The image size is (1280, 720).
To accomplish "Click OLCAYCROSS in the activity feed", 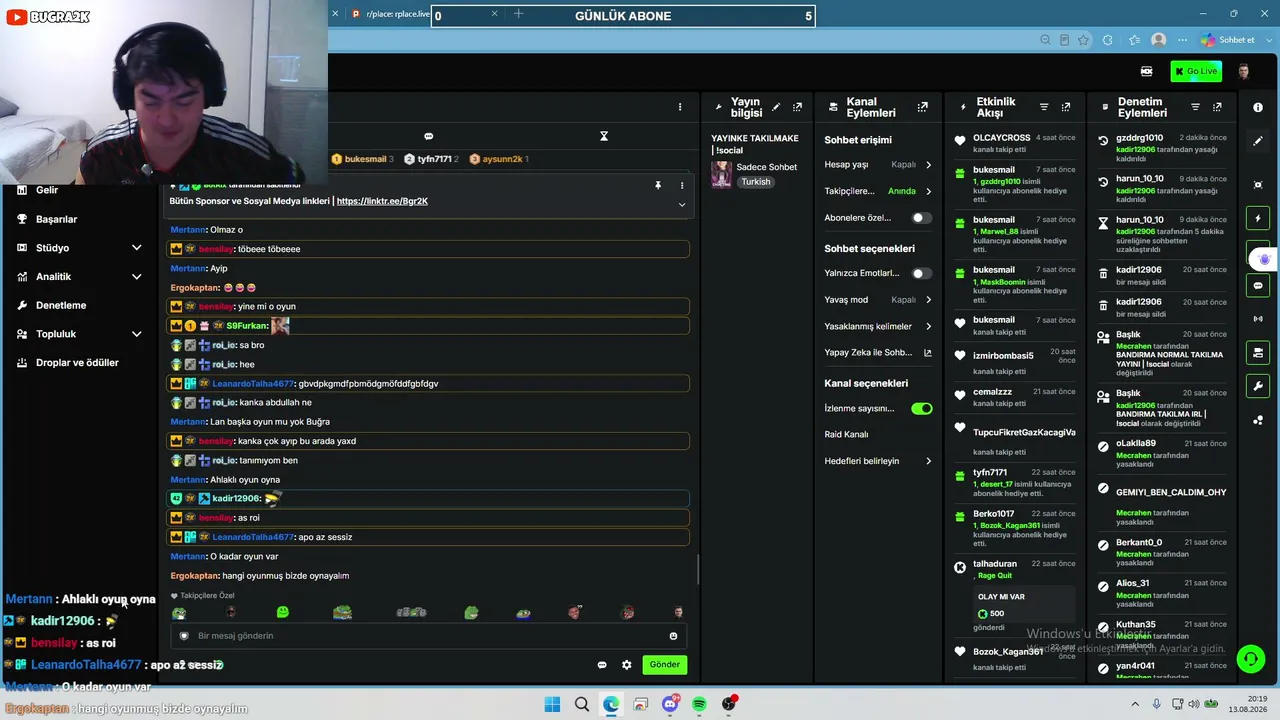I will 1001,138.
